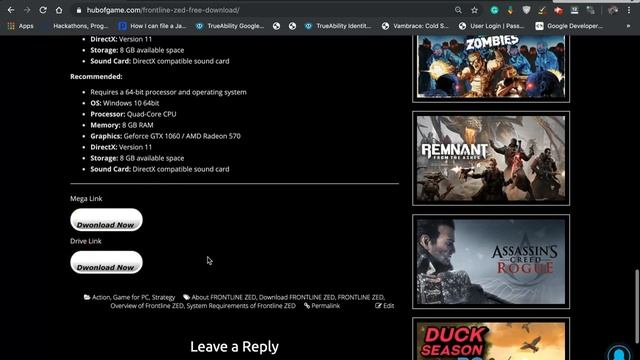The image size is (640, 360).
Task: Open the Duck Season thumbnail
Action: (x=491, y=340)
